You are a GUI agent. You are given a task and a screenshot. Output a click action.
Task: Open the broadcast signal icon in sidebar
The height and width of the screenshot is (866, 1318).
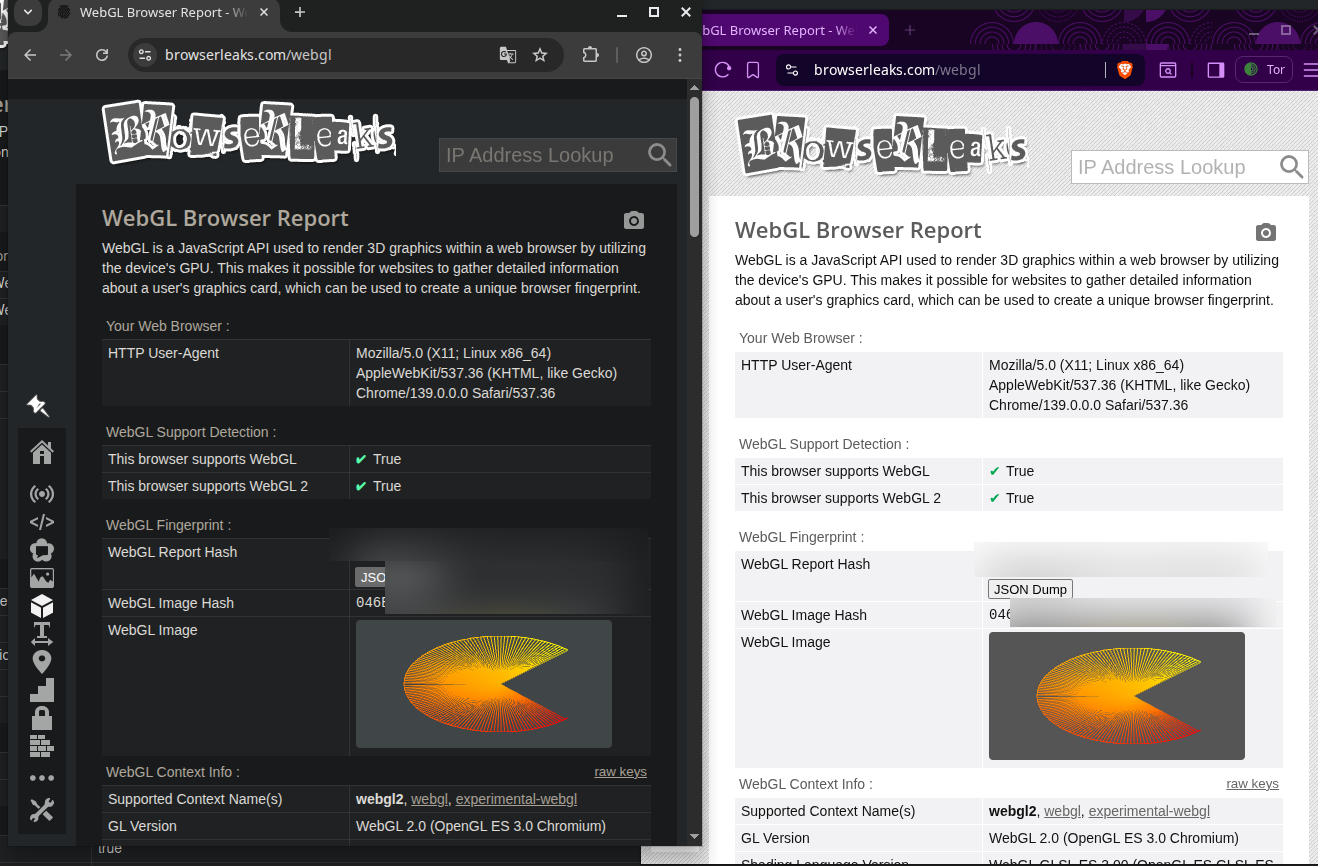[x=42, y=494]
